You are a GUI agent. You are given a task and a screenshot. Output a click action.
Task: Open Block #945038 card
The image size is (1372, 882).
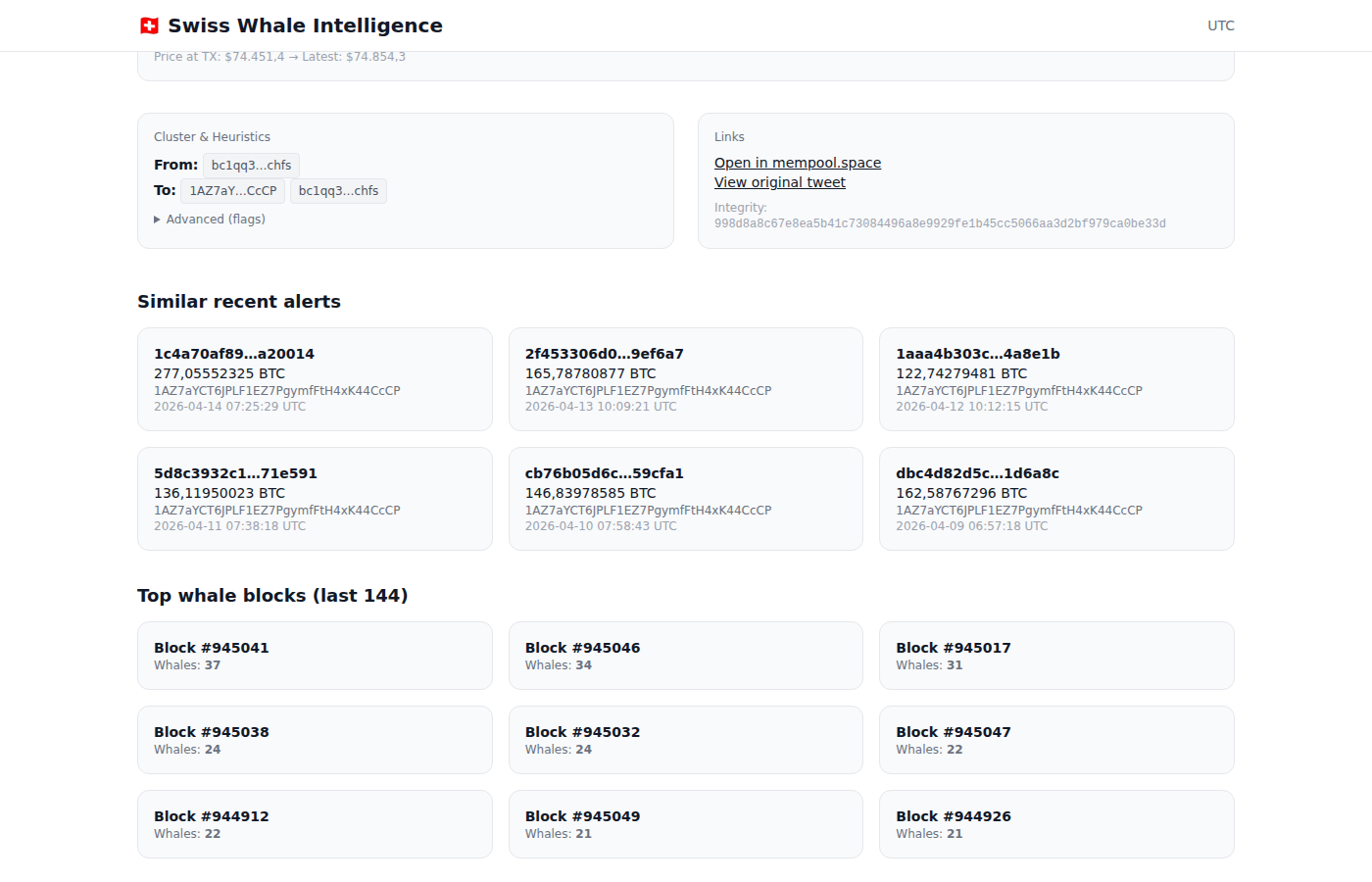(315, 740)
